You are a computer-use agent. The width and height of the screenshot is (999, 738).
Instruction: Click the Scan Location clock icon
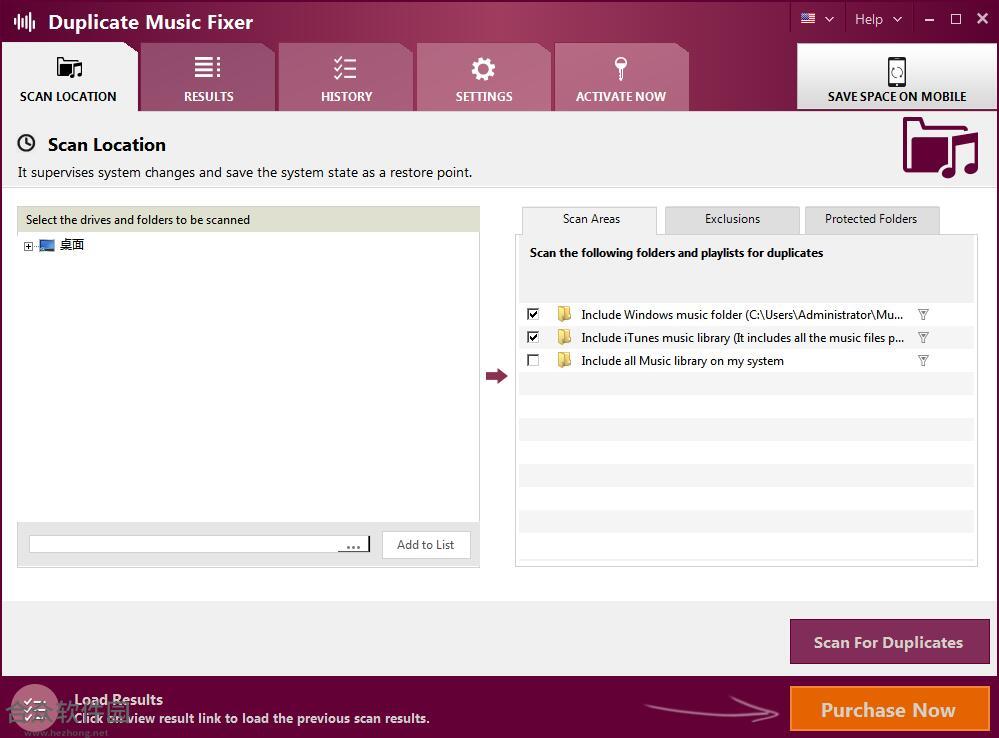click(26, 143)
